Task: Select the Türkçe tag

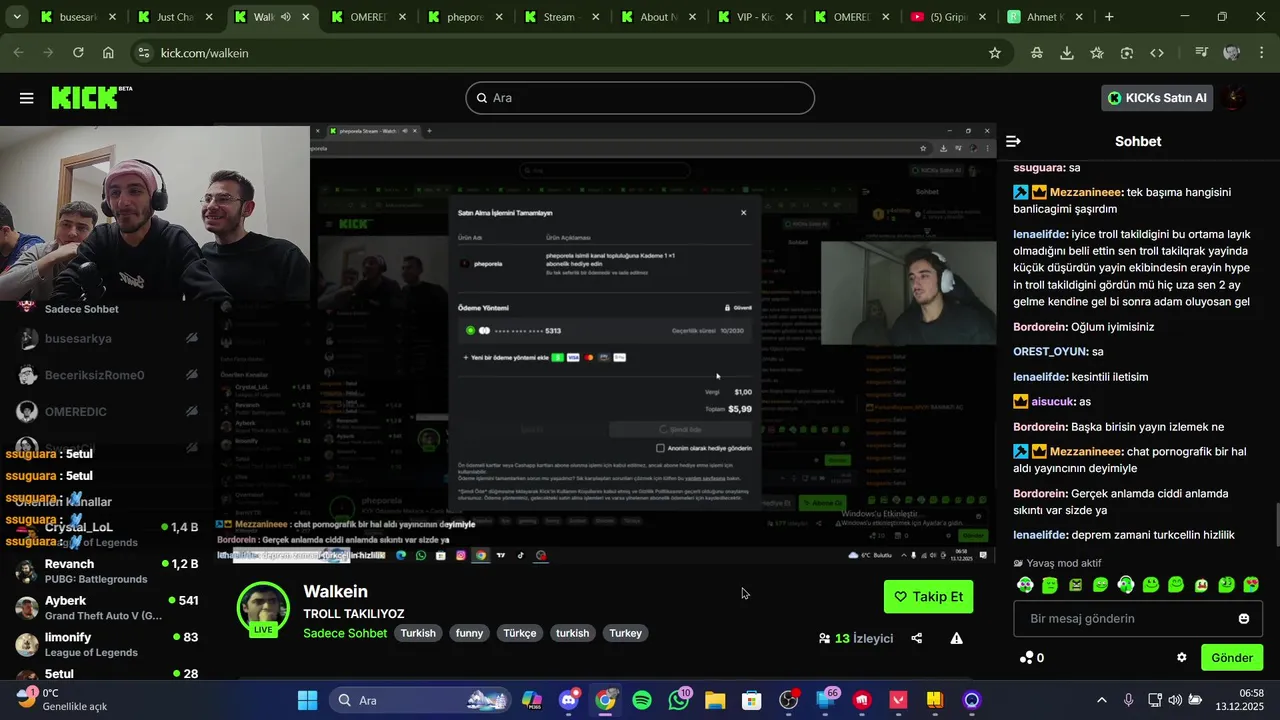Action: [520, 633]
